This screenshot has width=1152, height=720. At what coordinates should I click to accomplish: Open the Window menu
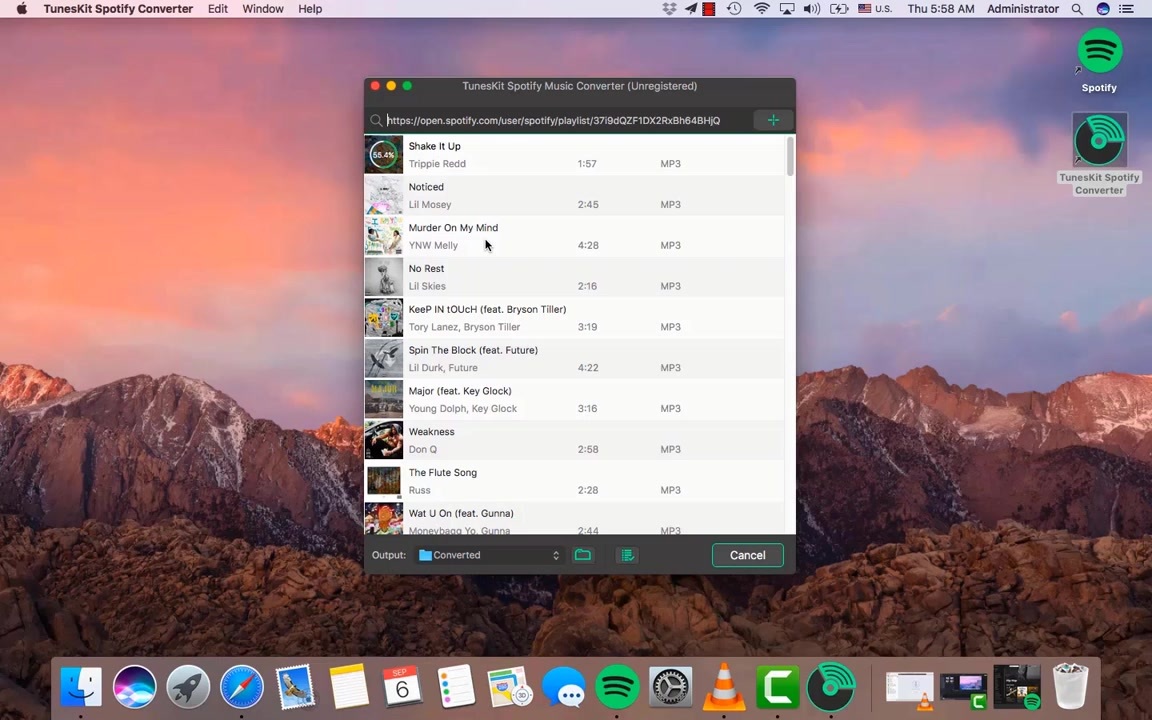[x=263, y=9]
